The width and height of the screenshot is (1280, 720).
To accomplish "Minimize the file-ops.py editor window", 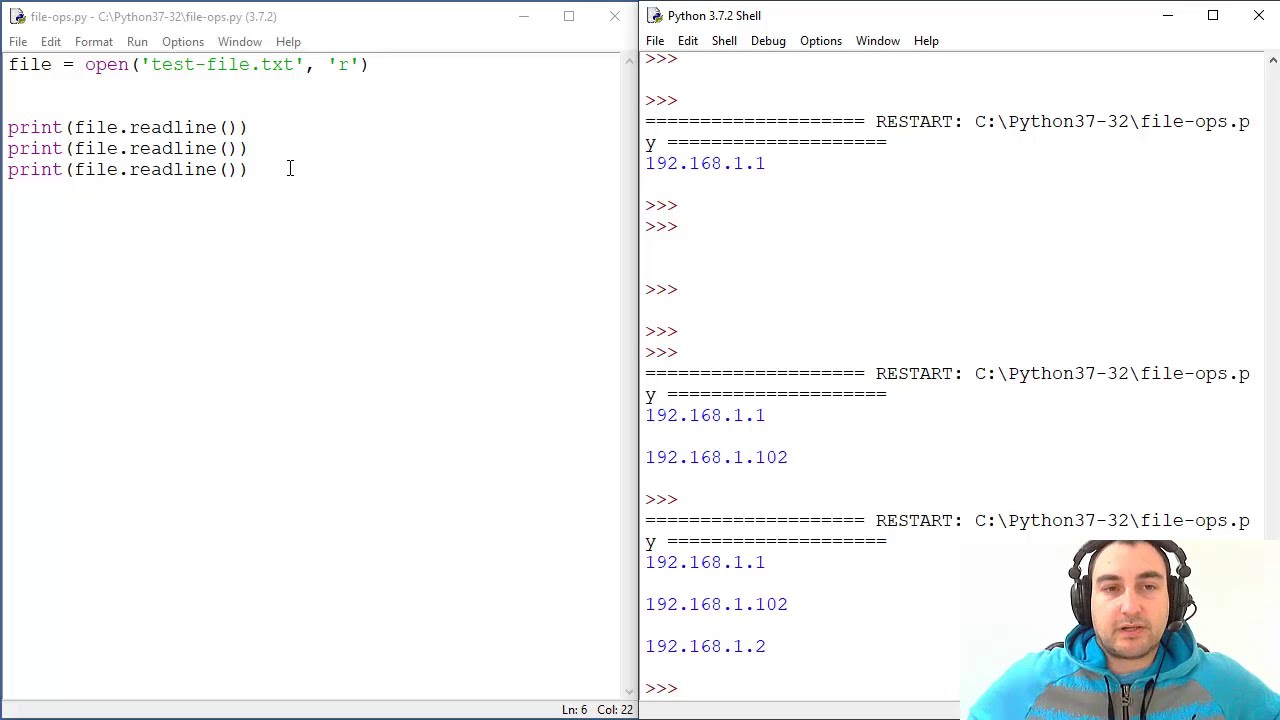I will [x=523, y=16].
